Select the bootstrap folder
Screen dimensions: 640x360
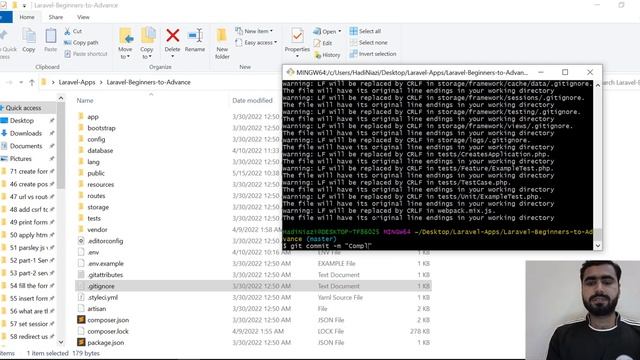(x=101, y=128)
